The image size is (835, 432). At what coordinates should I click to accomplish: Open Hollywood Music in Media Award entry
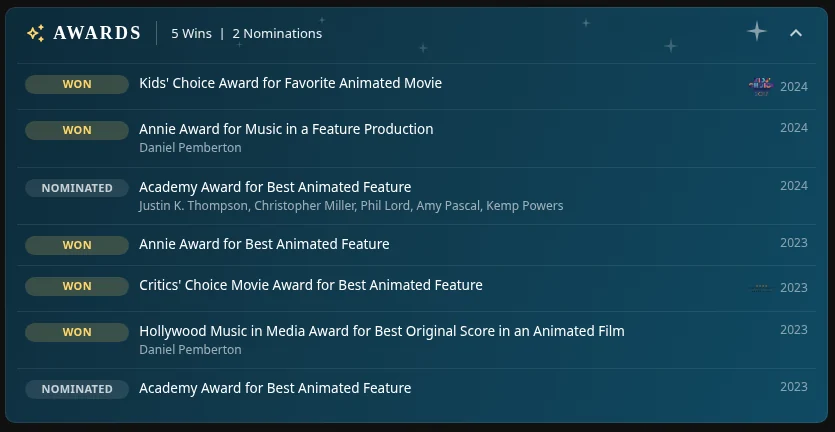point(381,331)
